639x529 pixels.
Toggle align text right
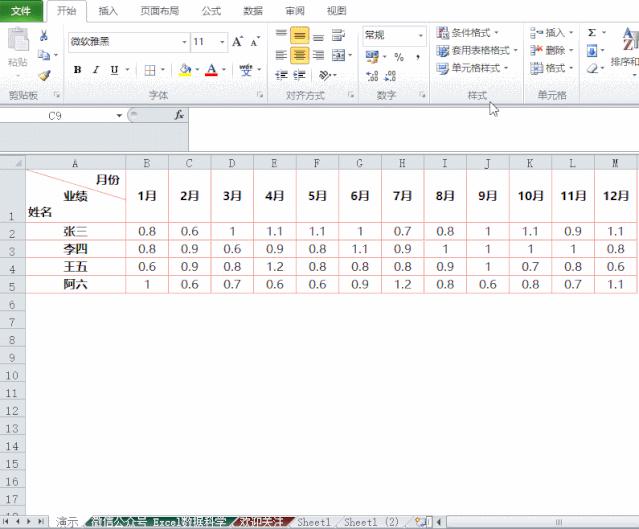[x=318, y=55]
